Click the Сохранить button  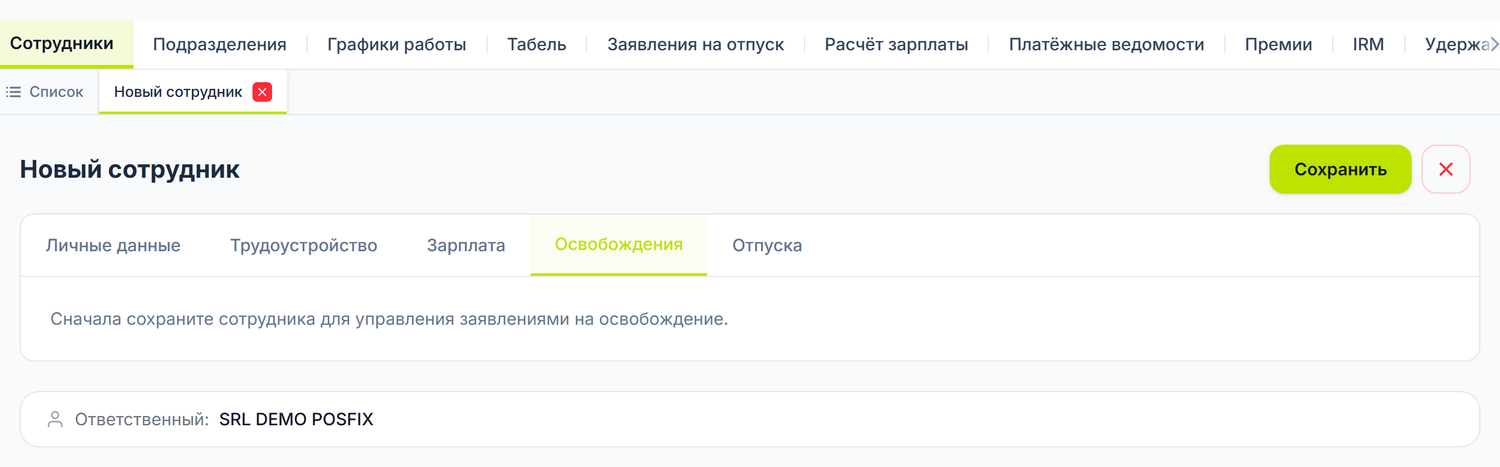coord(1340,169)
